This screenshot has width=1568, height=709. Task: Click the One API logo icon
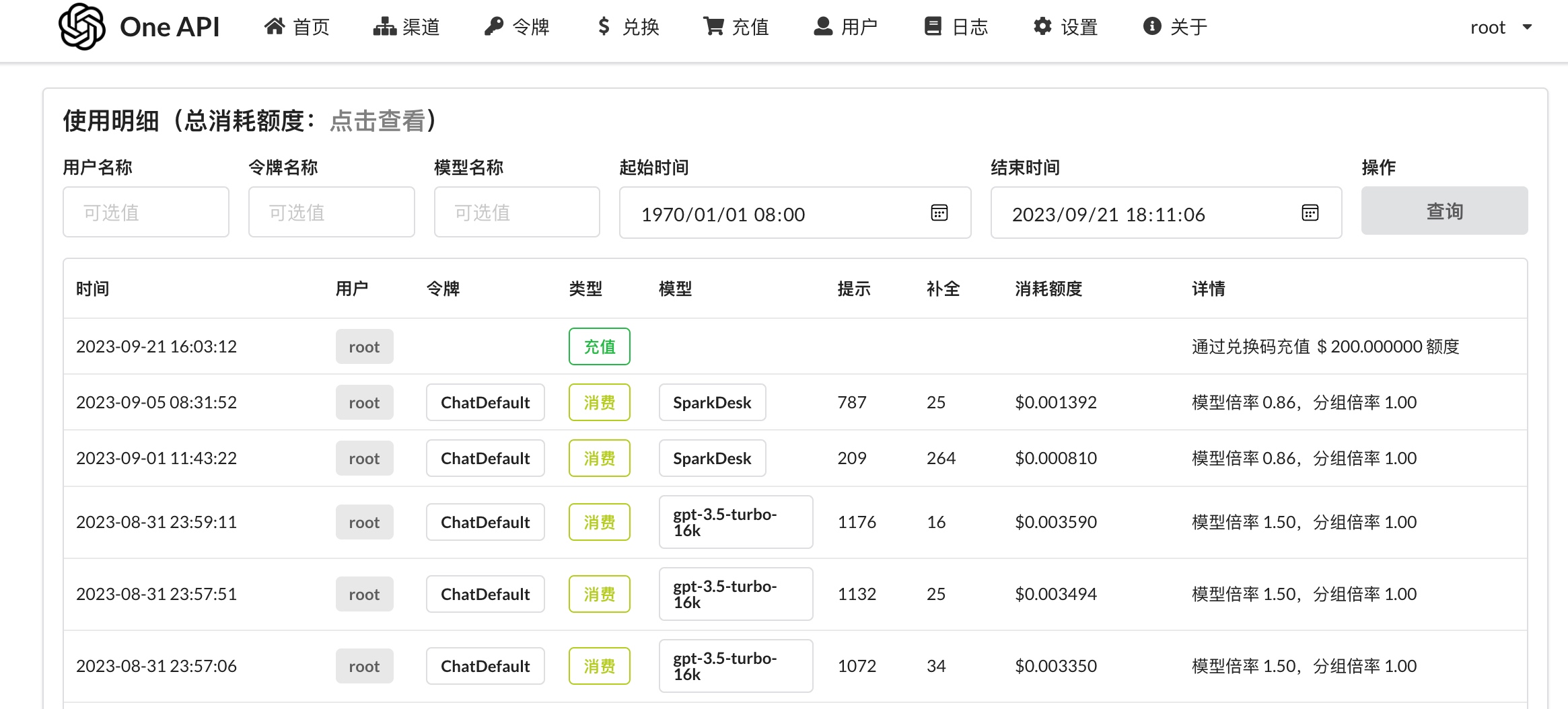click(82, 27)
